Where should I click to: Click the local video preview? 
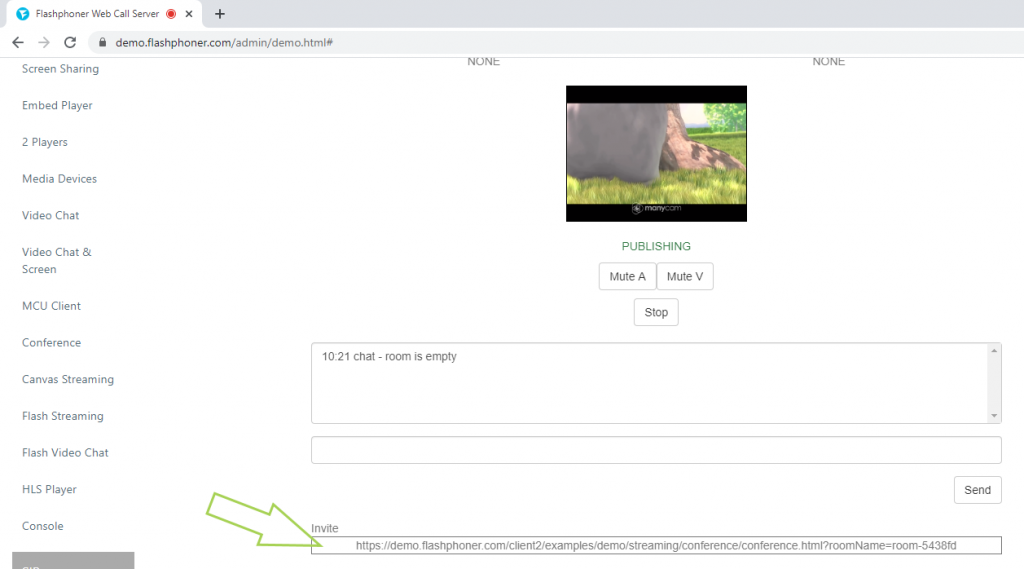pos(656,154)
